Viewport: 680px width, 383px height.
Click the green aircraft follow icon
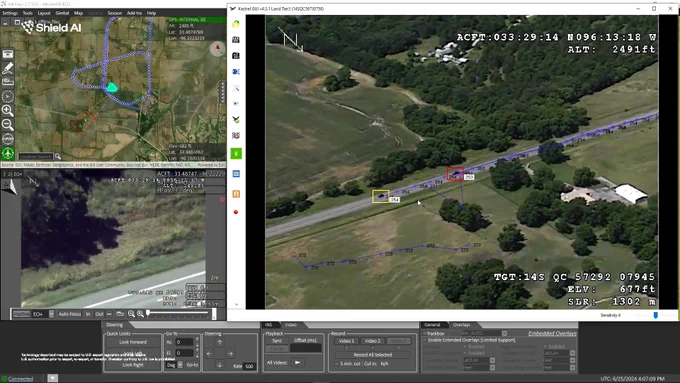click(8, 153)
